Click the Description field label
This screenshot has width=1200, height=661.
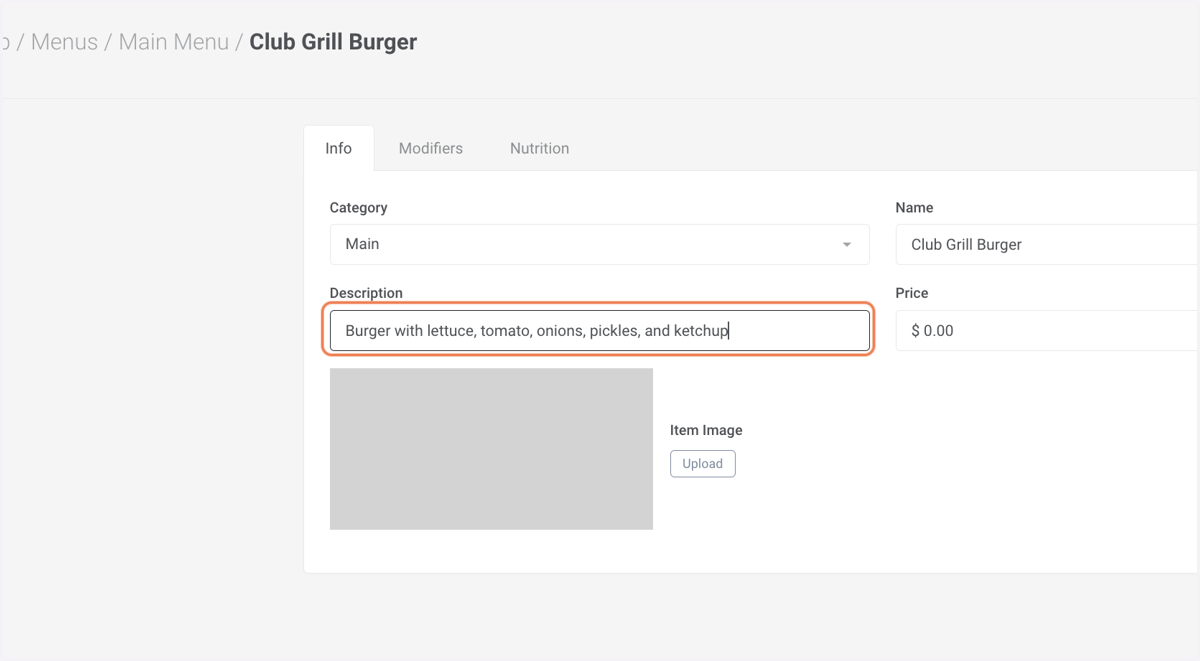(x=366, y=293)
